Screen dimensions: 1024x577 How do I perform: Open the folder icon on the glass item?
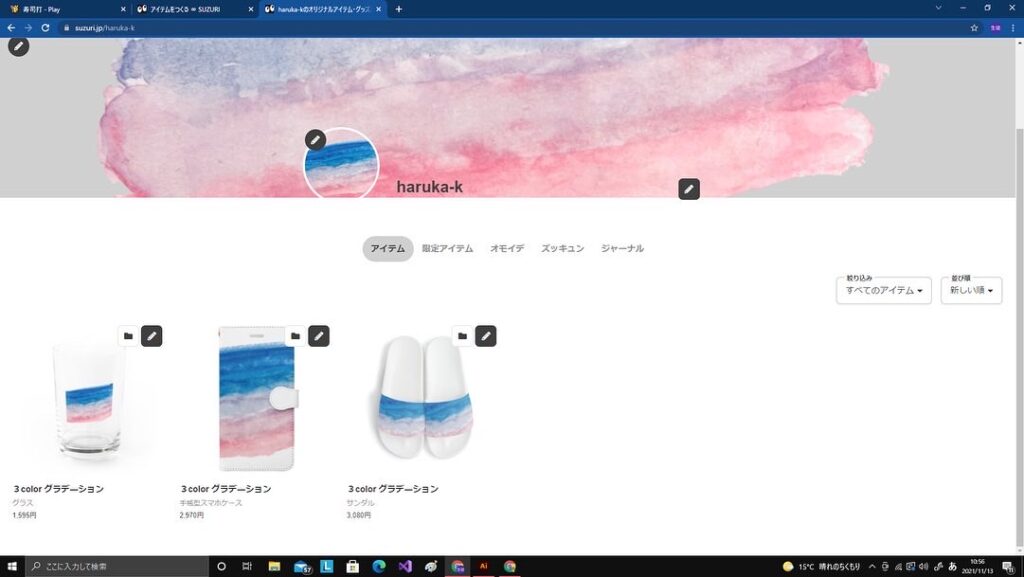pyautogui.click(x=128, y=336)
